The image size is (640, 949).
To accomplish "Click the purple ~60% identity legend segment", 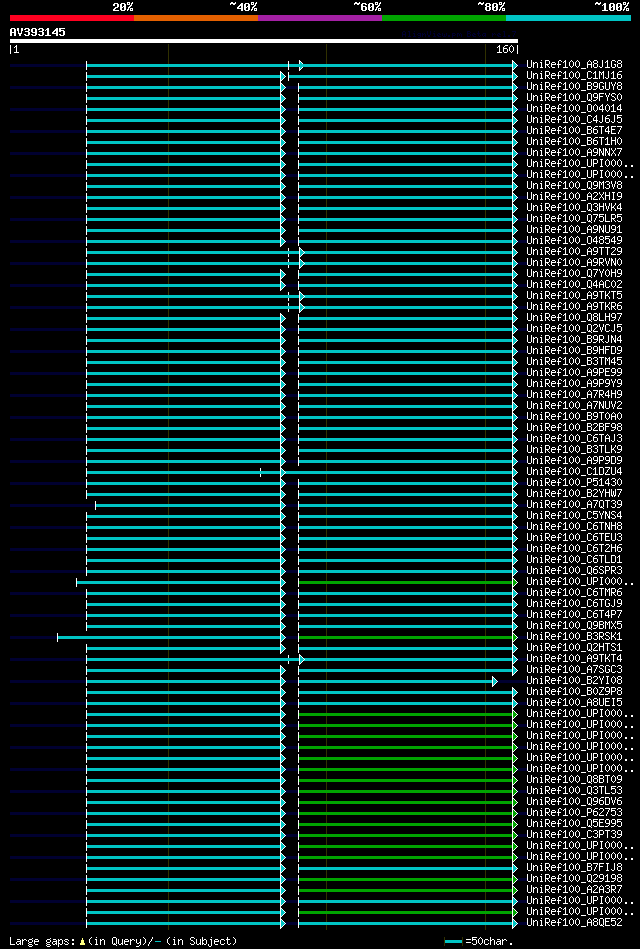I will click(320, 18).
